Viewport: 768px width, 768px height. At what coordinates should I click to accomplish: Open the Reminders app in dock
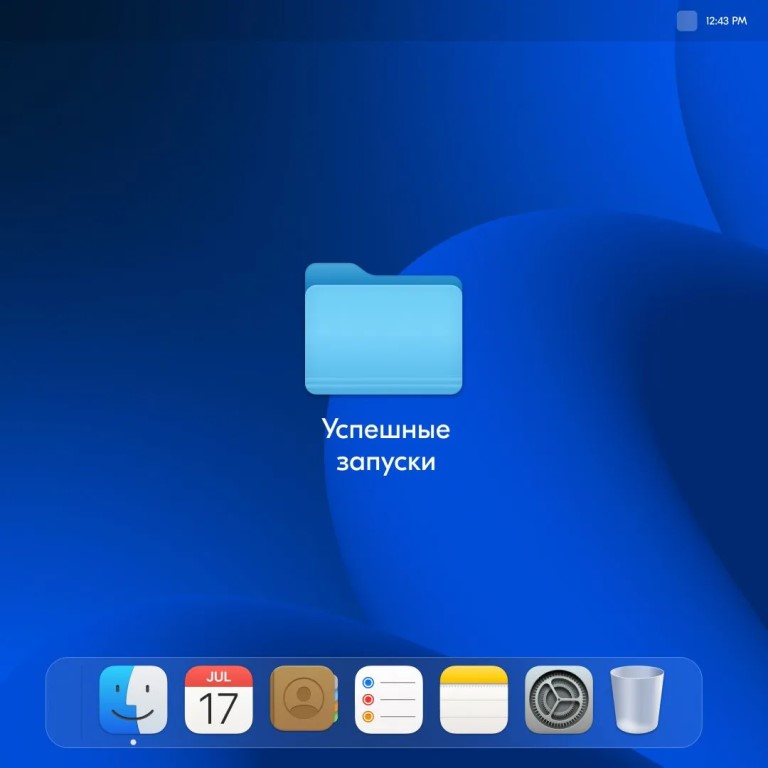pos(389,699)
